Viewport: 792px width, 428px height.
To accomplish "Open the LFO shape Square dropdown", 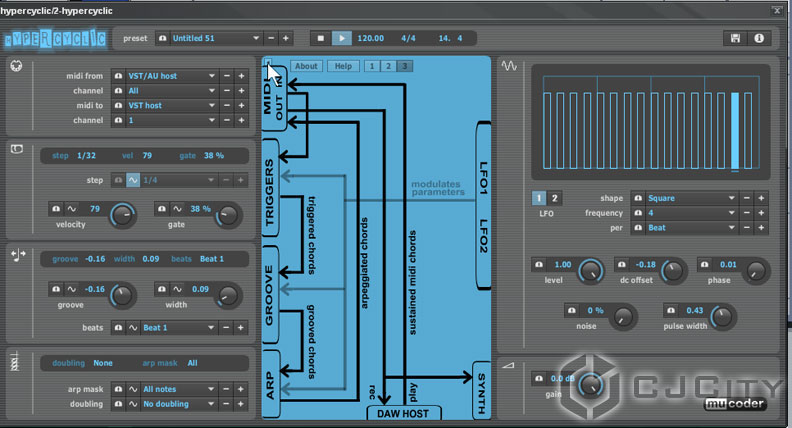I will (691, 198).
